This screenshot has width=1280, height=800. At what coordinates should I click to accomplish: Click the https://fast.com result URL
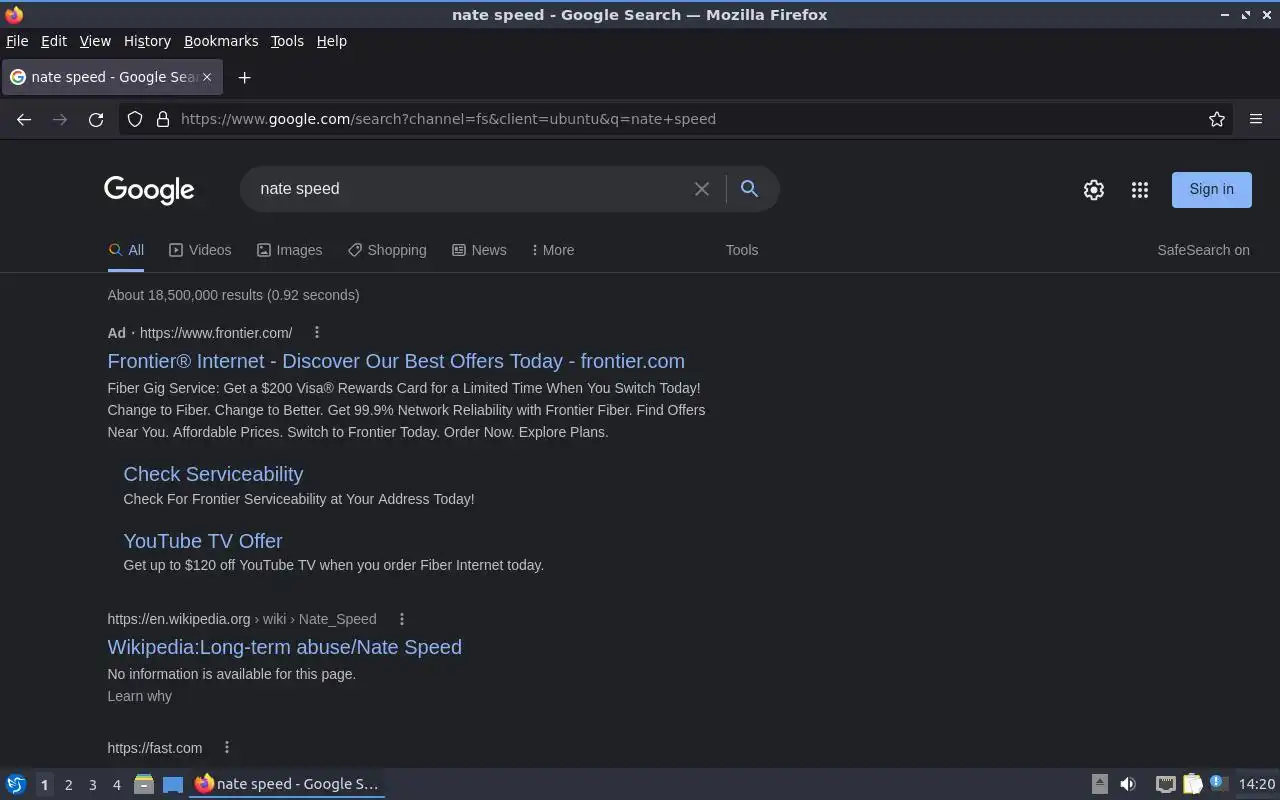(155, 748)
